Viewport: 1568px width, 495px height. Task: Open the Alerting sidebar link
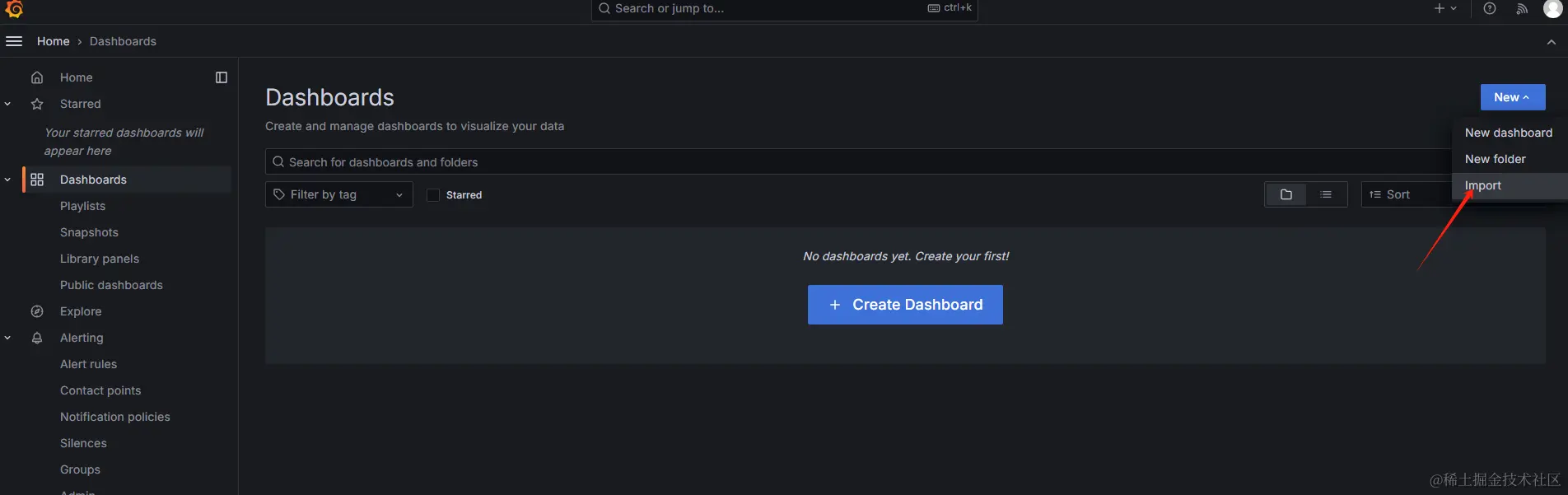[x=82, y=338]
